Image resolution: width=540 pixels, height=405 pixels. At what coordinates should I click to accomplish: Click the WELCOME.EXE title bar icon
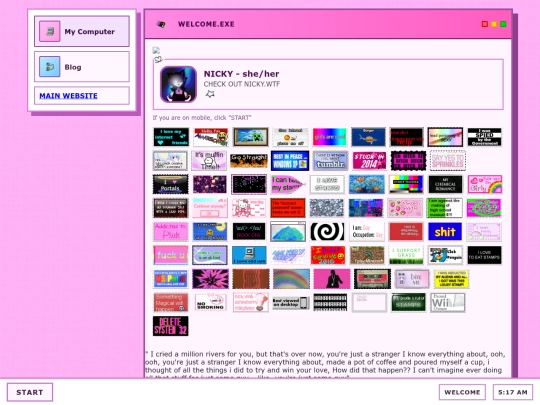click(161, 24)
